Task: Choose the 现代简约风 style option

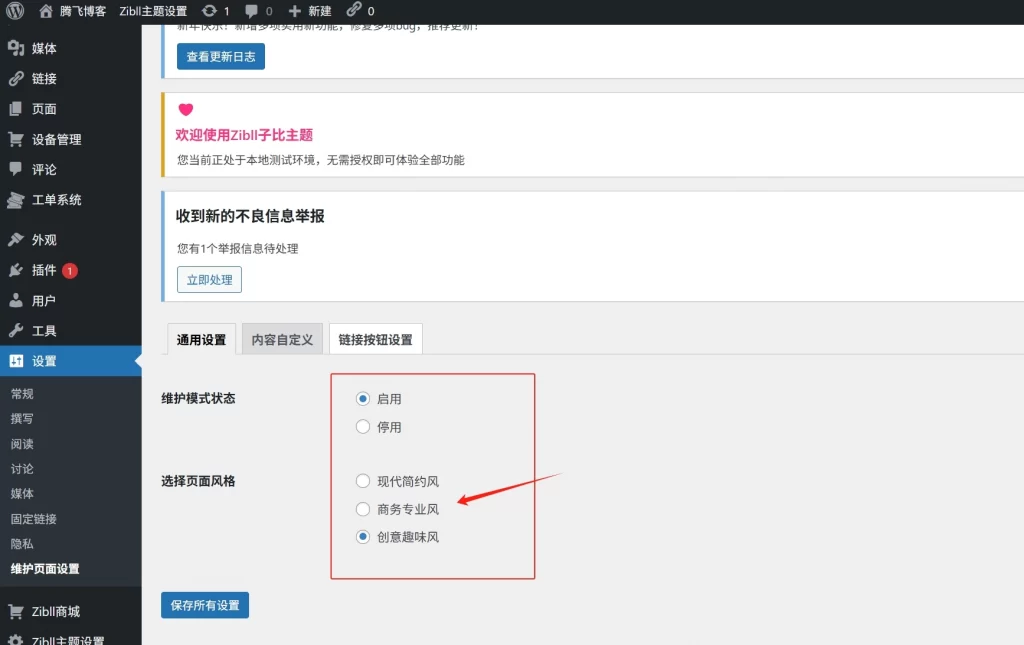Action: (363, 481)
